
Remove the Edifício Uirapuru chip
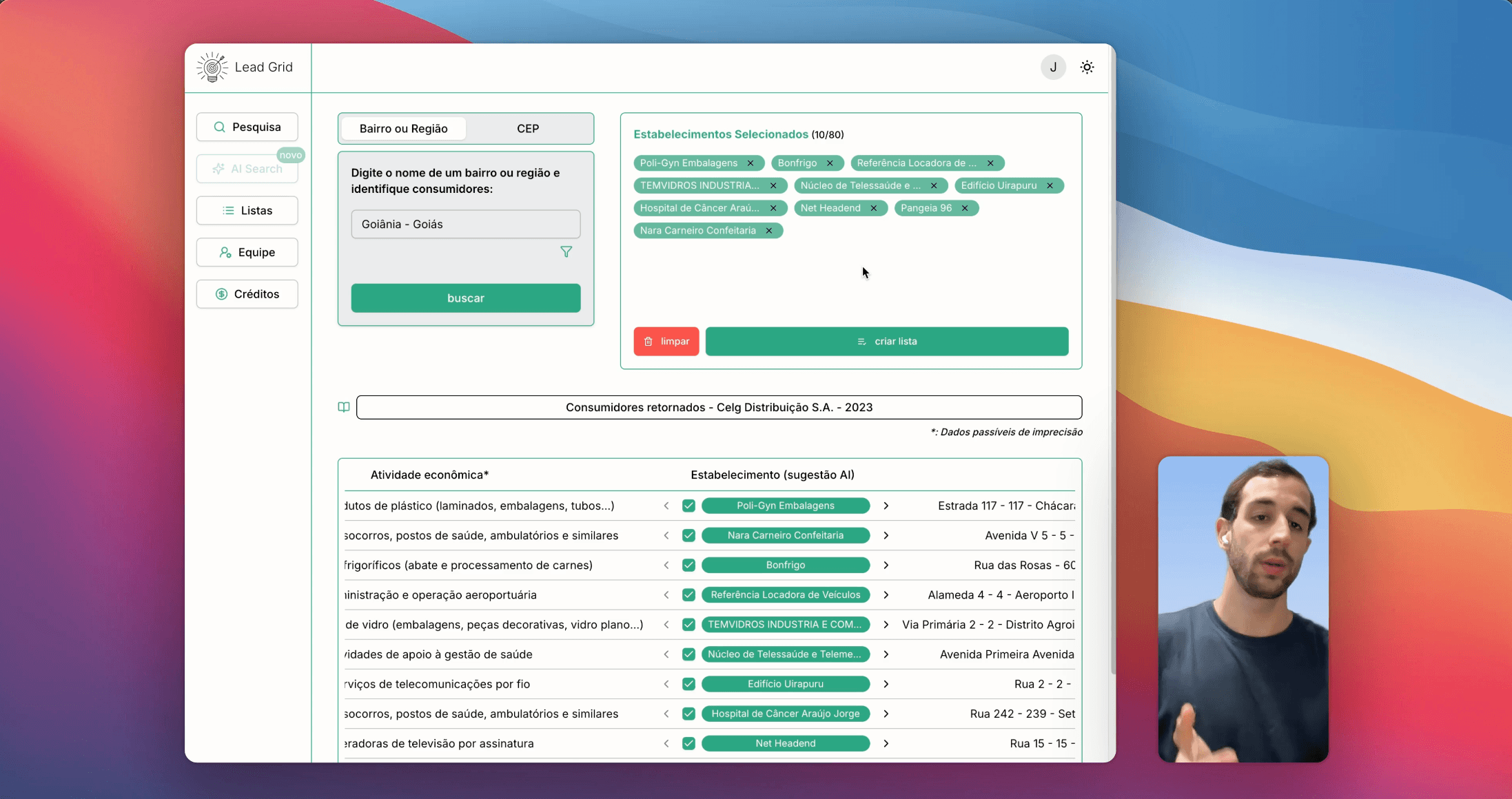point(1050,186)
